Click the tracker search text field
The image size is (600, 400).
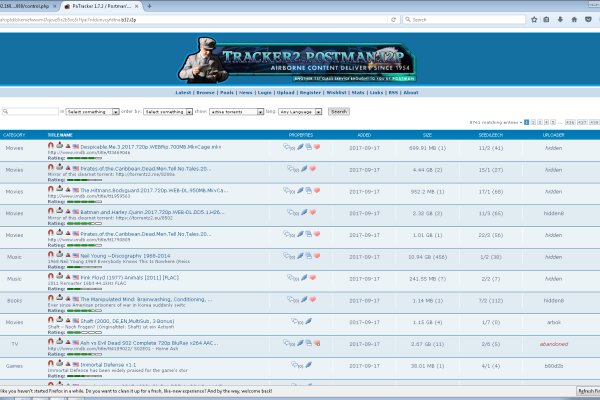[30, 111]
